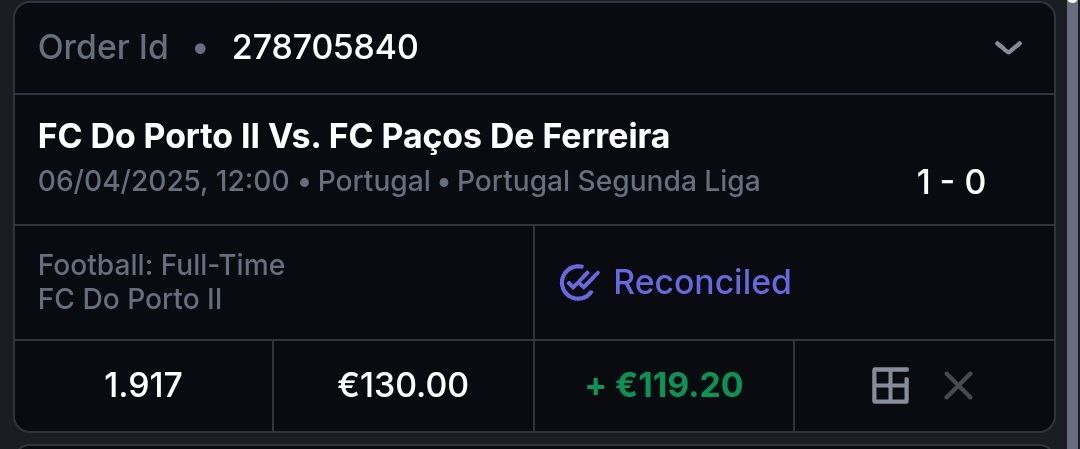Select the FC Do Porto II selection text
The image size is (1080, 449).
[x=130, y=299]
